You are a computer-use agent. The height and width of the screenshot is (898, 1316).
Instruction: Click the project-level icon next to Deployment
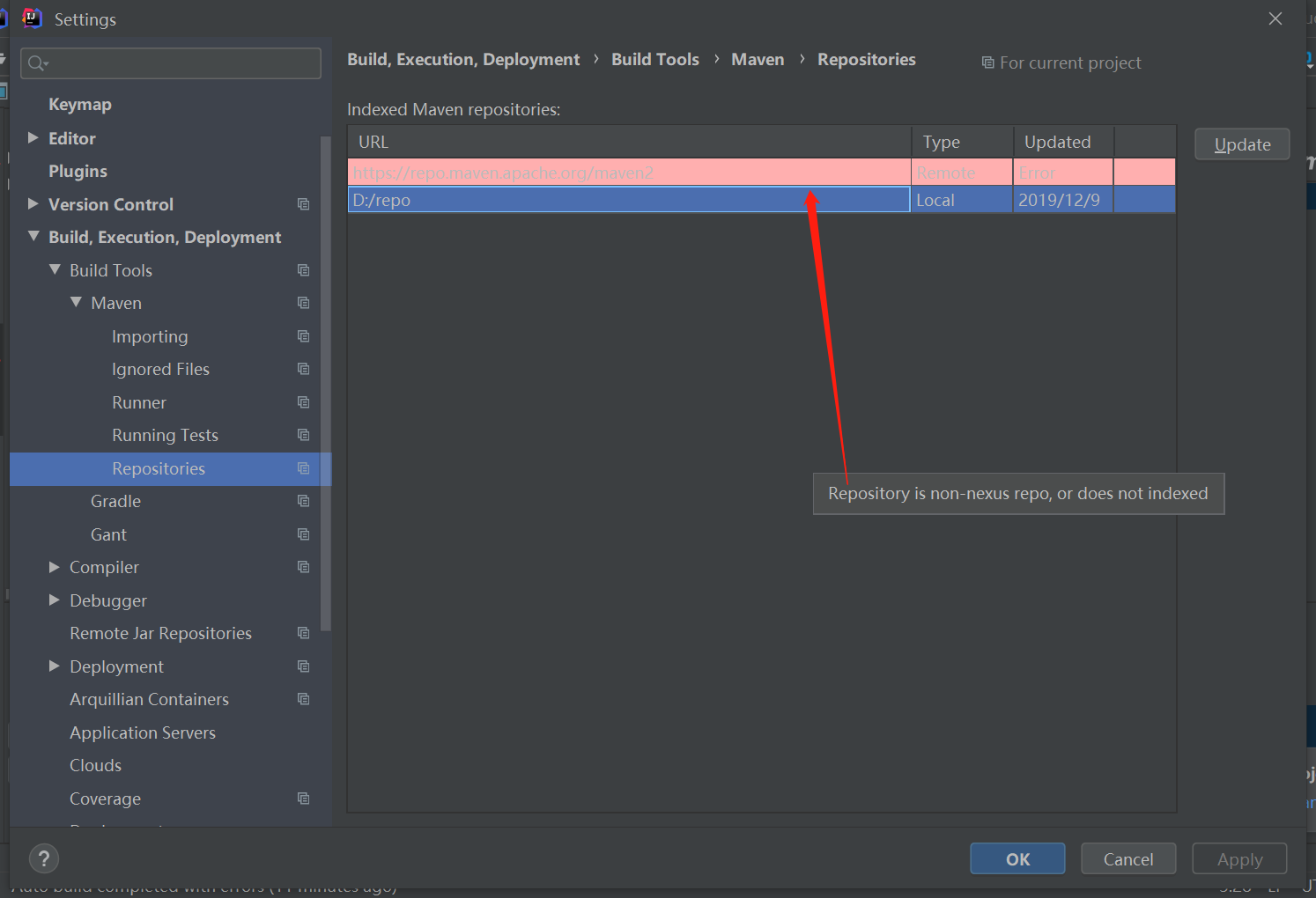pyautogui.click(x=304, y=666)
